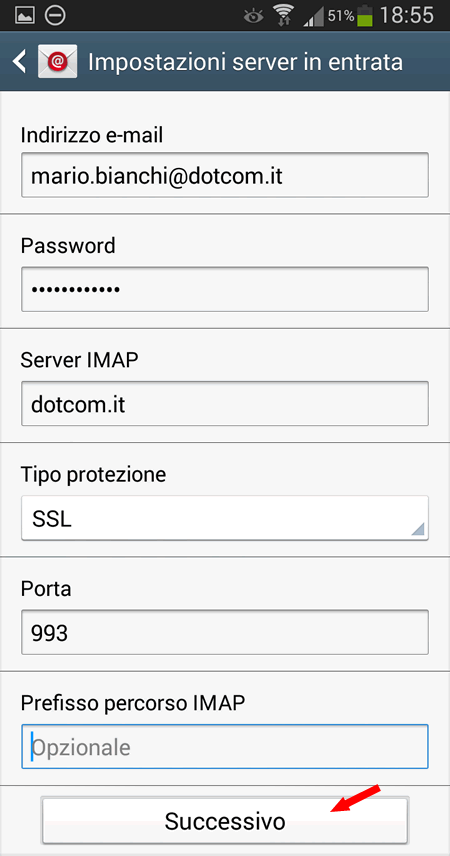The width and height of the screenshot is (450, 856).
Task: Tap the back arrow in header
Action: point(20,62)
